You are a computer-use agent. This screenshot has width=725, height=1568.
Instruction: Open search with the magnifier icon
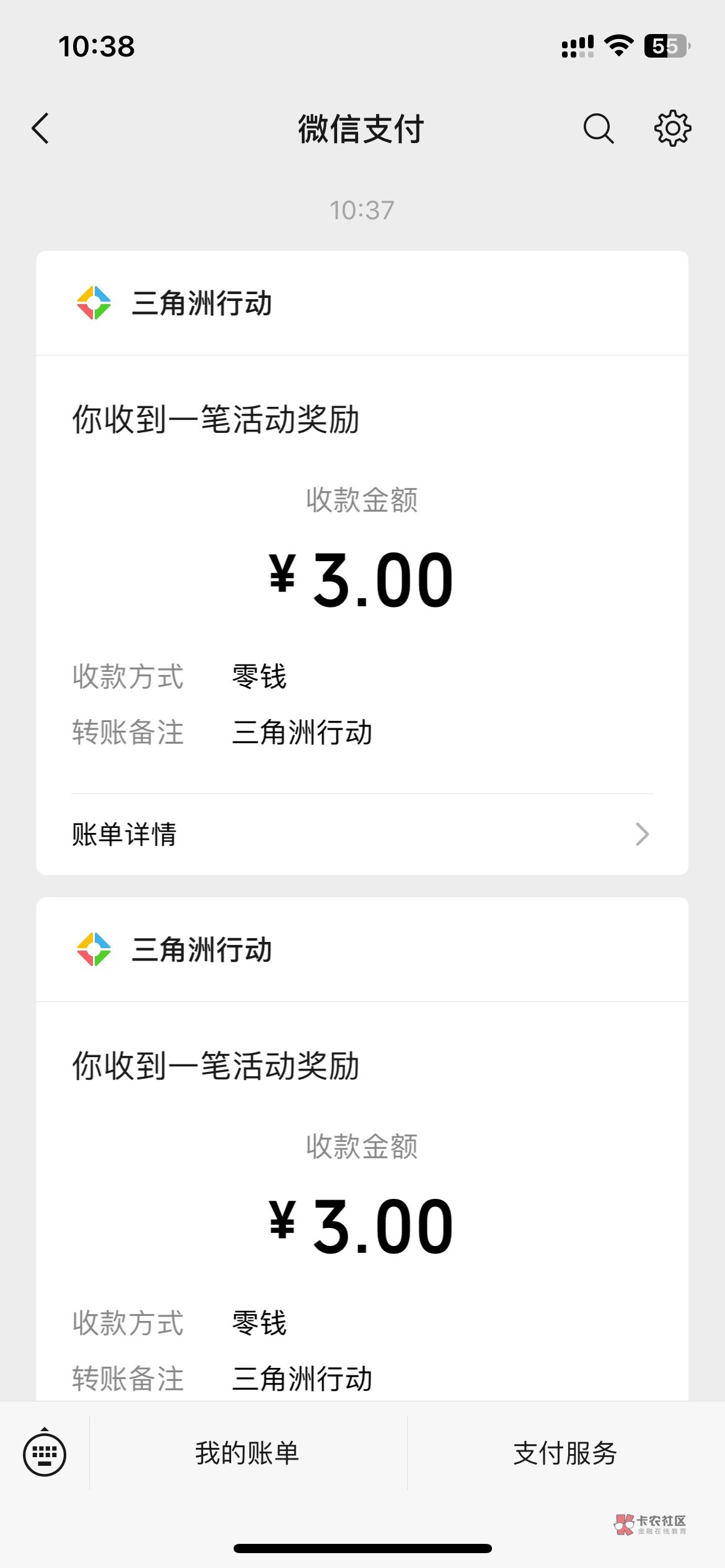click(x=598, y=129)
